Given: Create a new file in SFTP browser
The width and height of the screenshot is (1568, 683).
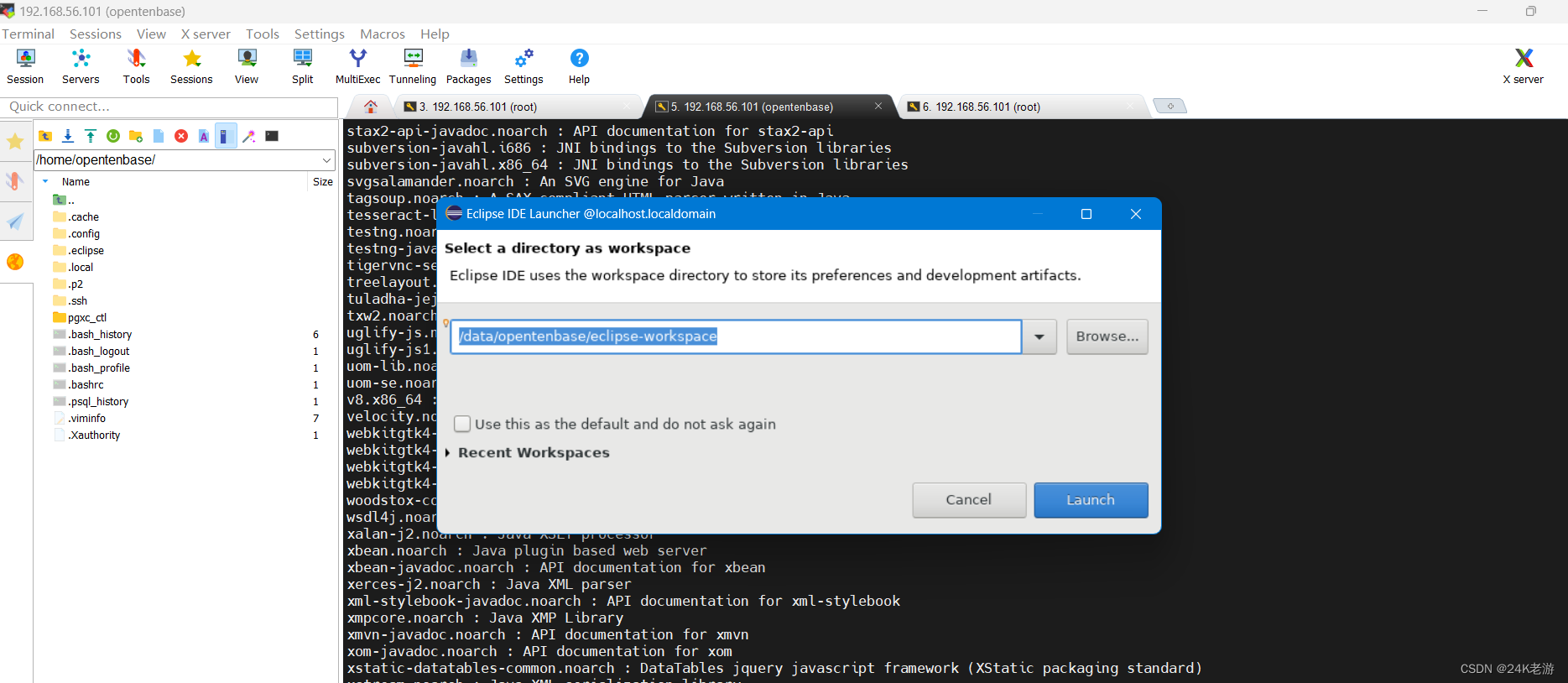Looking at the screenshot, I should click(x=159, y=136).
